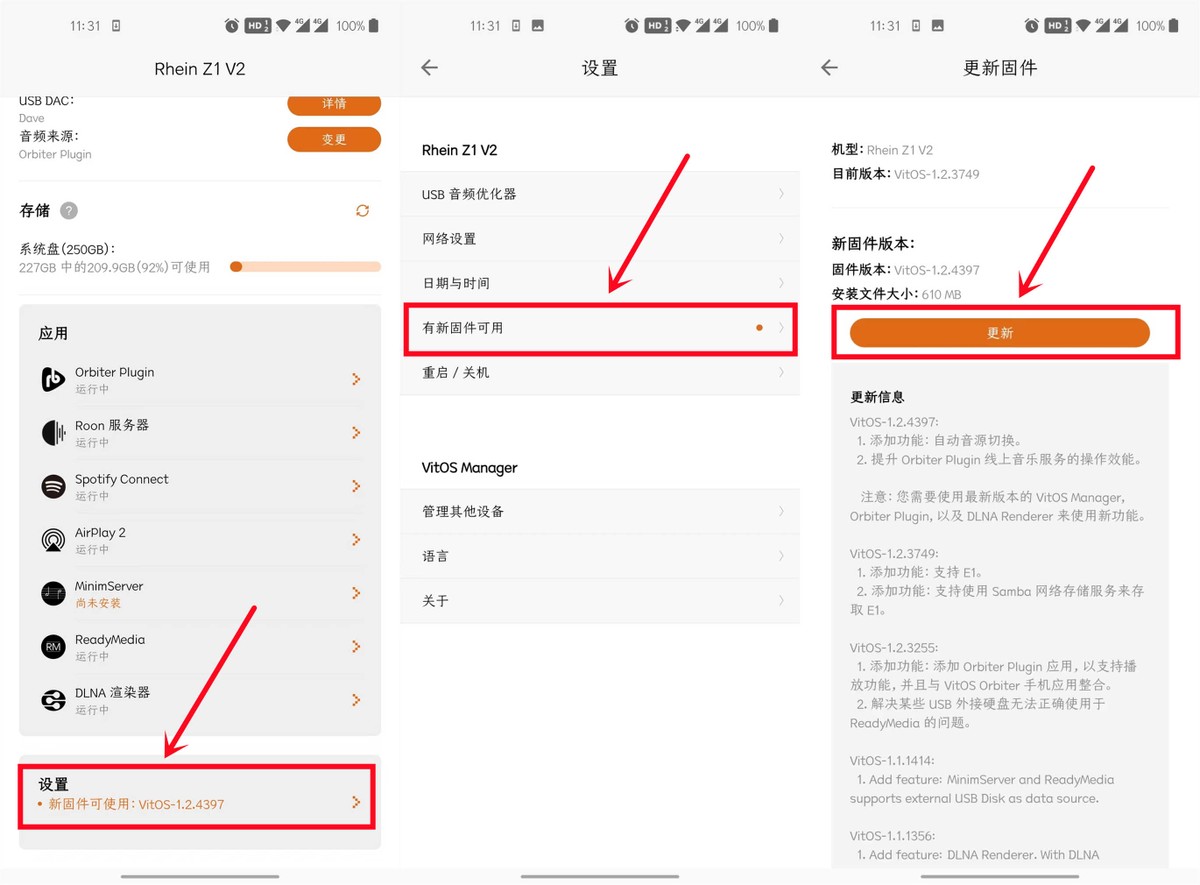Expand the ReadyMedia row arrow
This screenshot has width=1200, height=885.
point(356,647)
